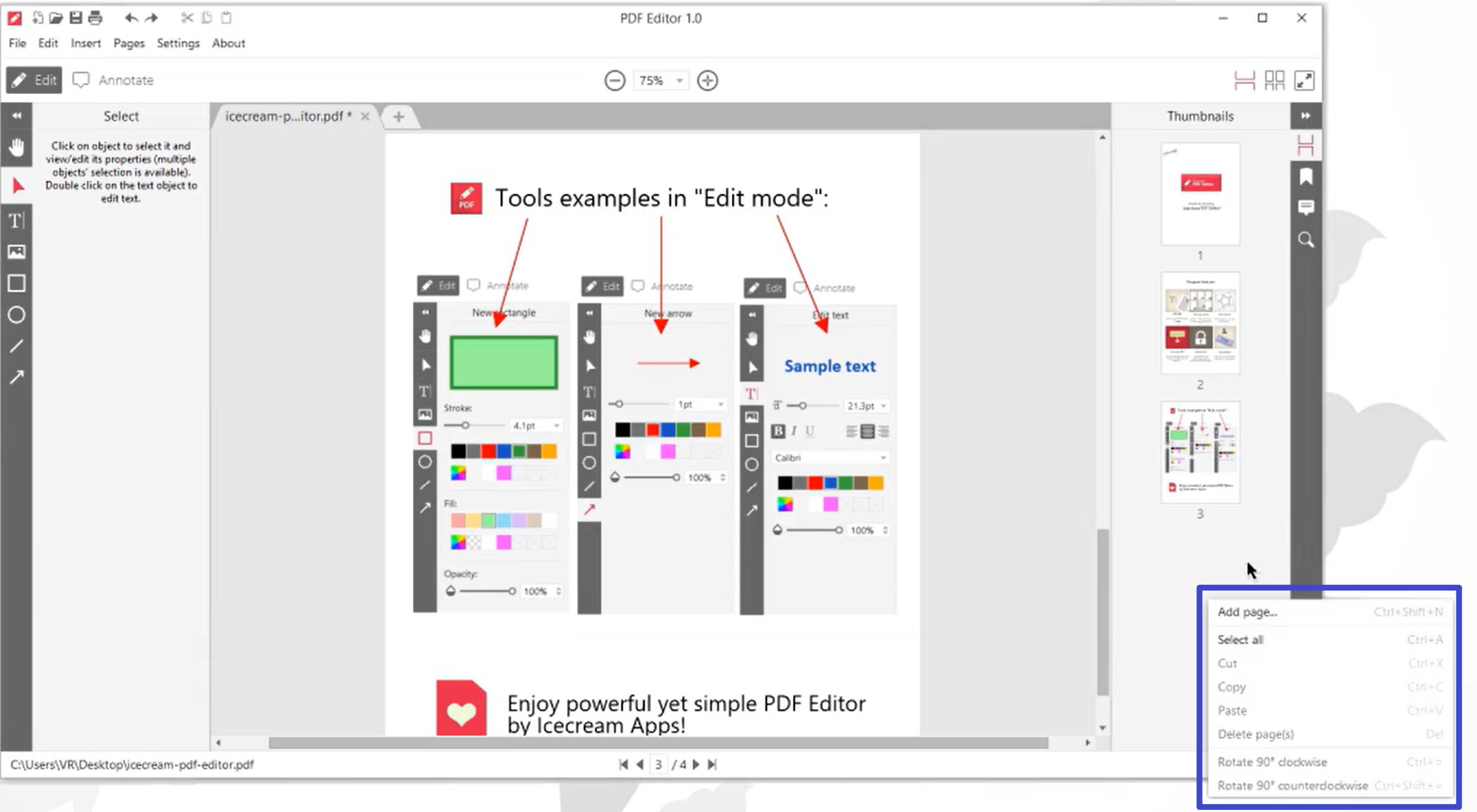
Task: Select the Line drawing tool
Action: [x=17, y=346]
